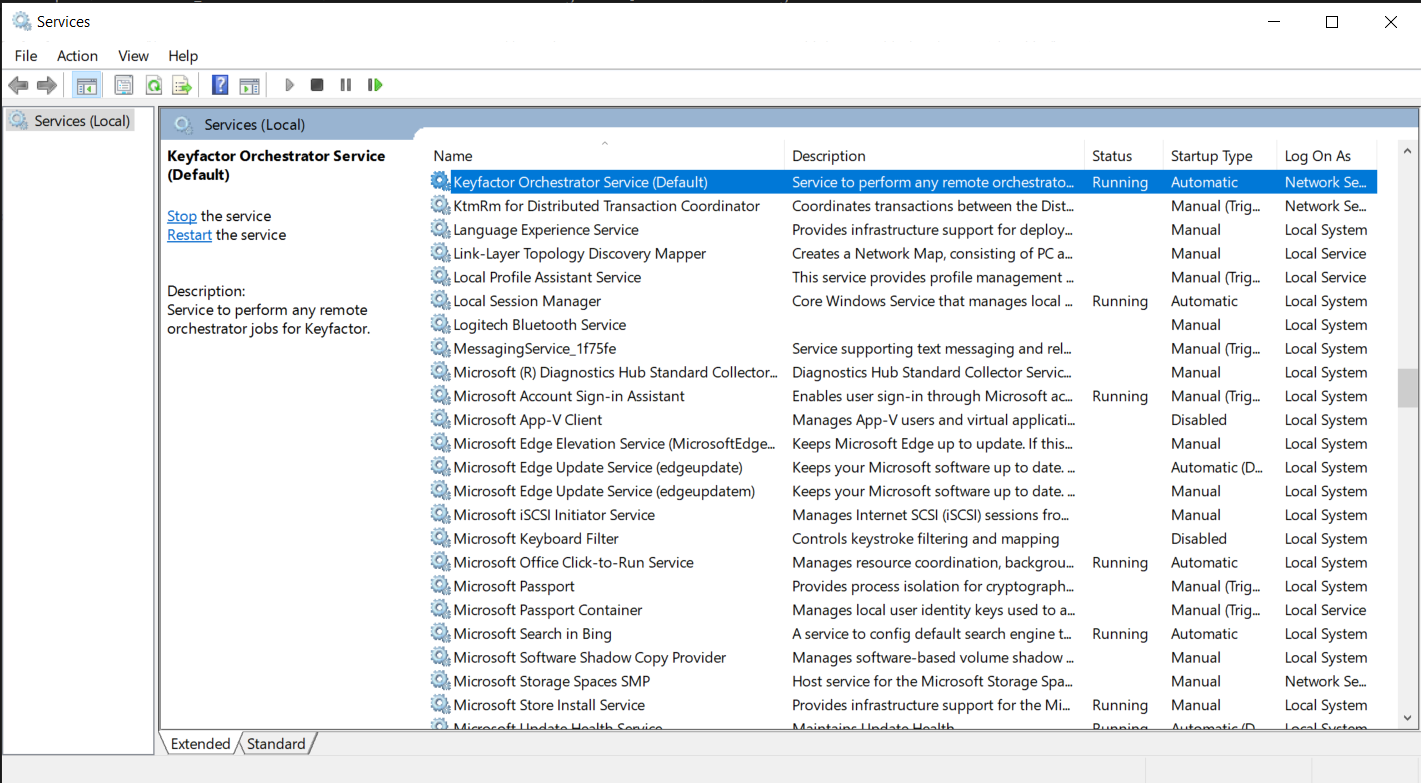
Task: Open Properties toolbar icon
Action: [124, 86]
